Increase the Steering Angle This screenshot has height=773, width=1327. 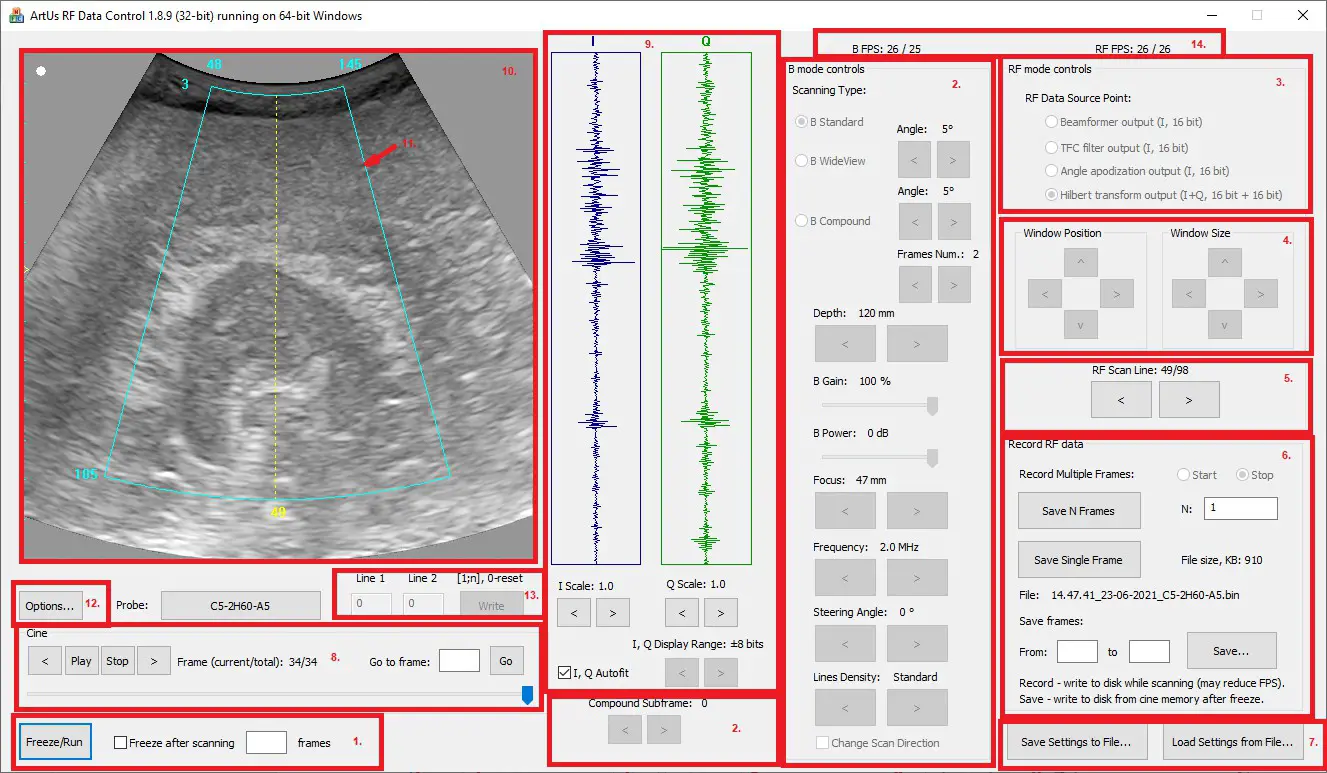tap(916, 643)
